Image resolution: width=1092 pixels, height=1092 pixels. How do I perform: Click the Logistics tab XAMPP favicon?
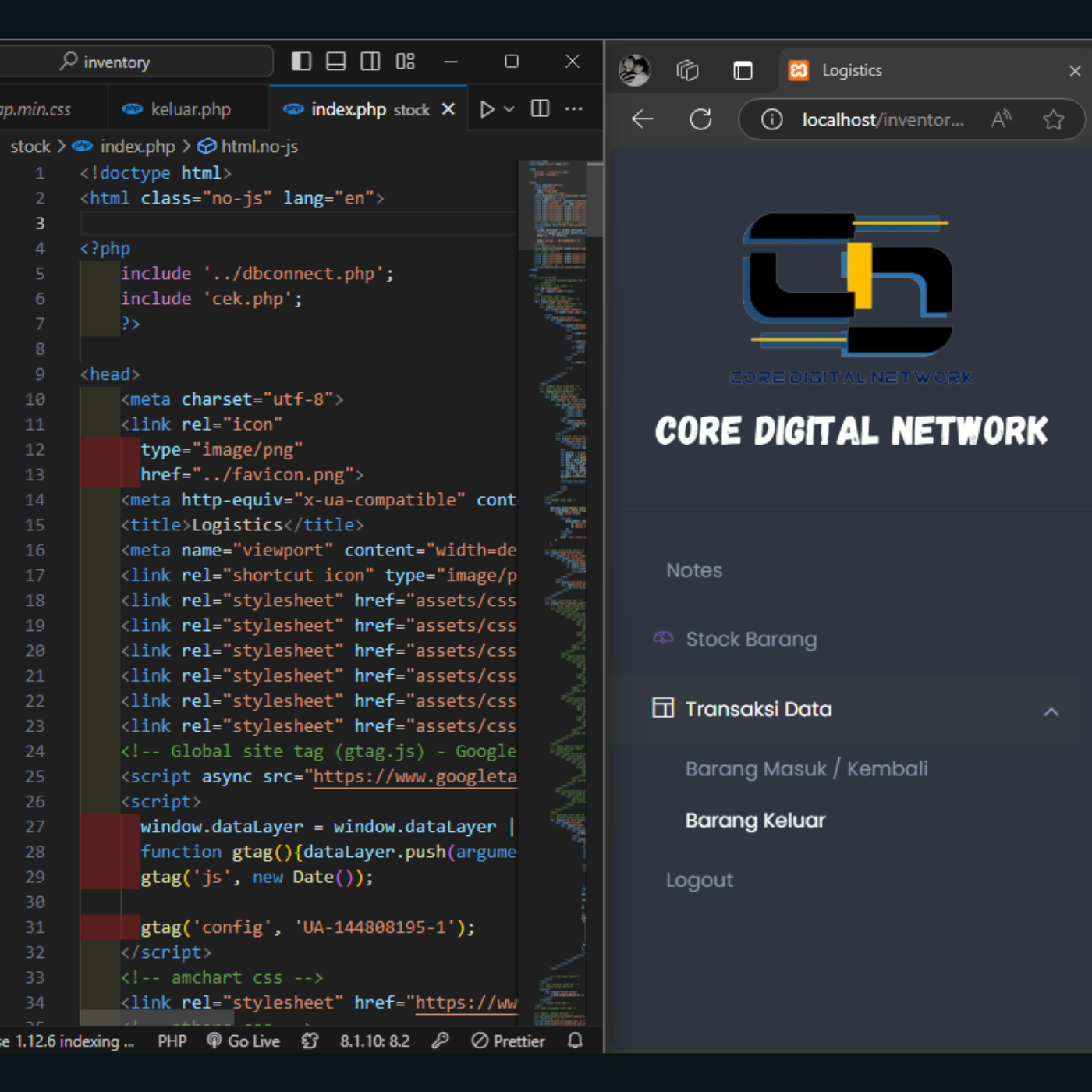(x=799, y=70)
